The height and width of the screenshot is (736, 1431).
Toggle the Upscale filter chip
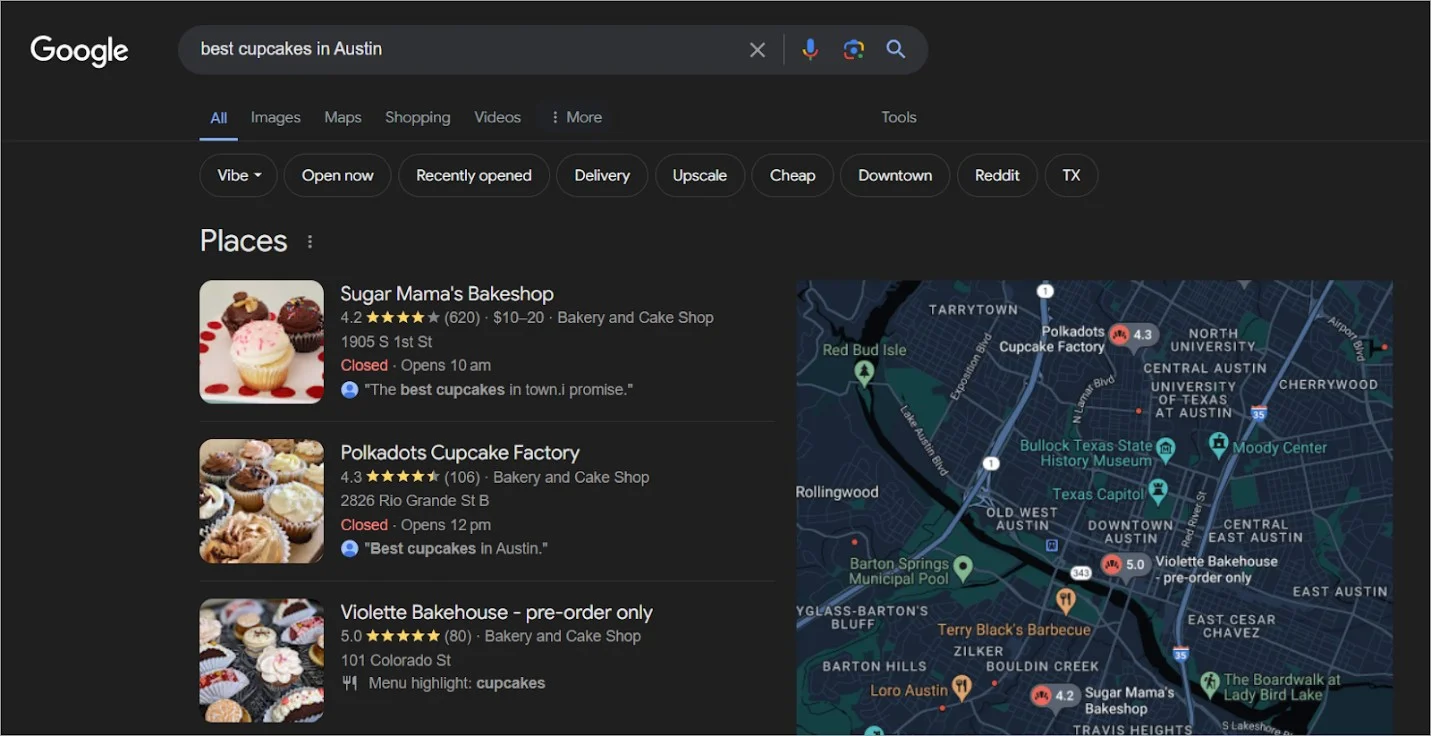coord(700,175)
